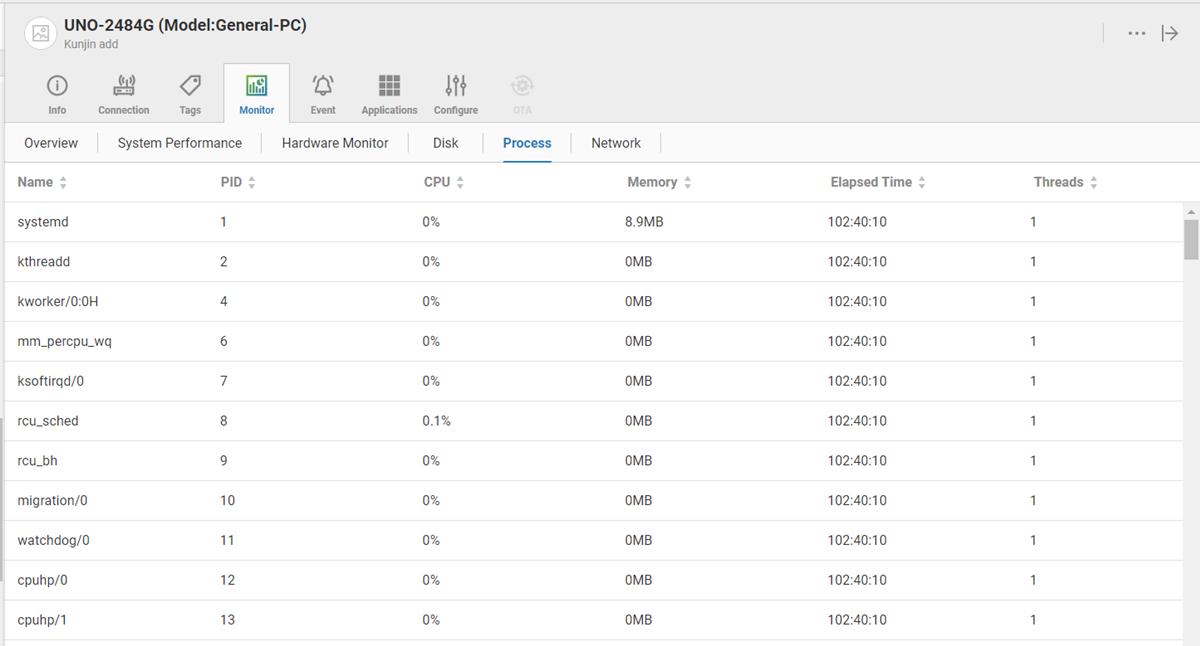Click the thread count link for systemd

[x=1033, y=222]
